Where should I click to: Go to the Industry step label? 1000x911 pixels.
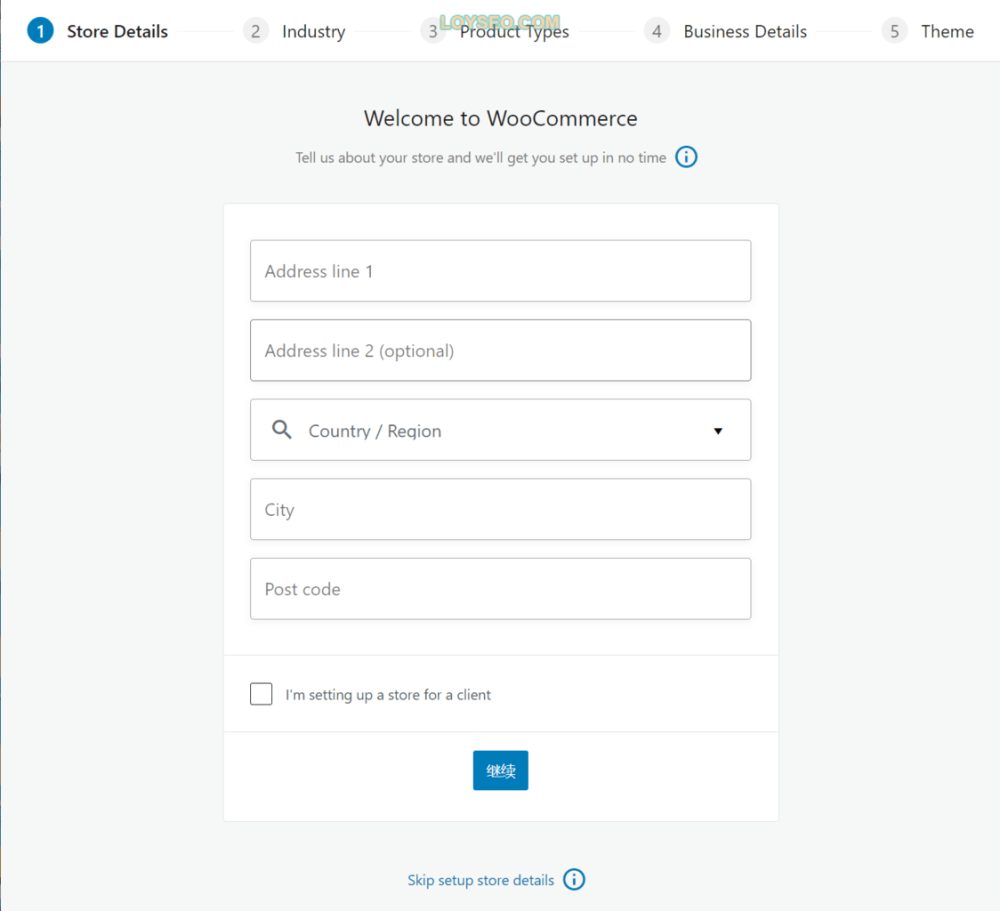pyautogui.click(x=314, y=31)
